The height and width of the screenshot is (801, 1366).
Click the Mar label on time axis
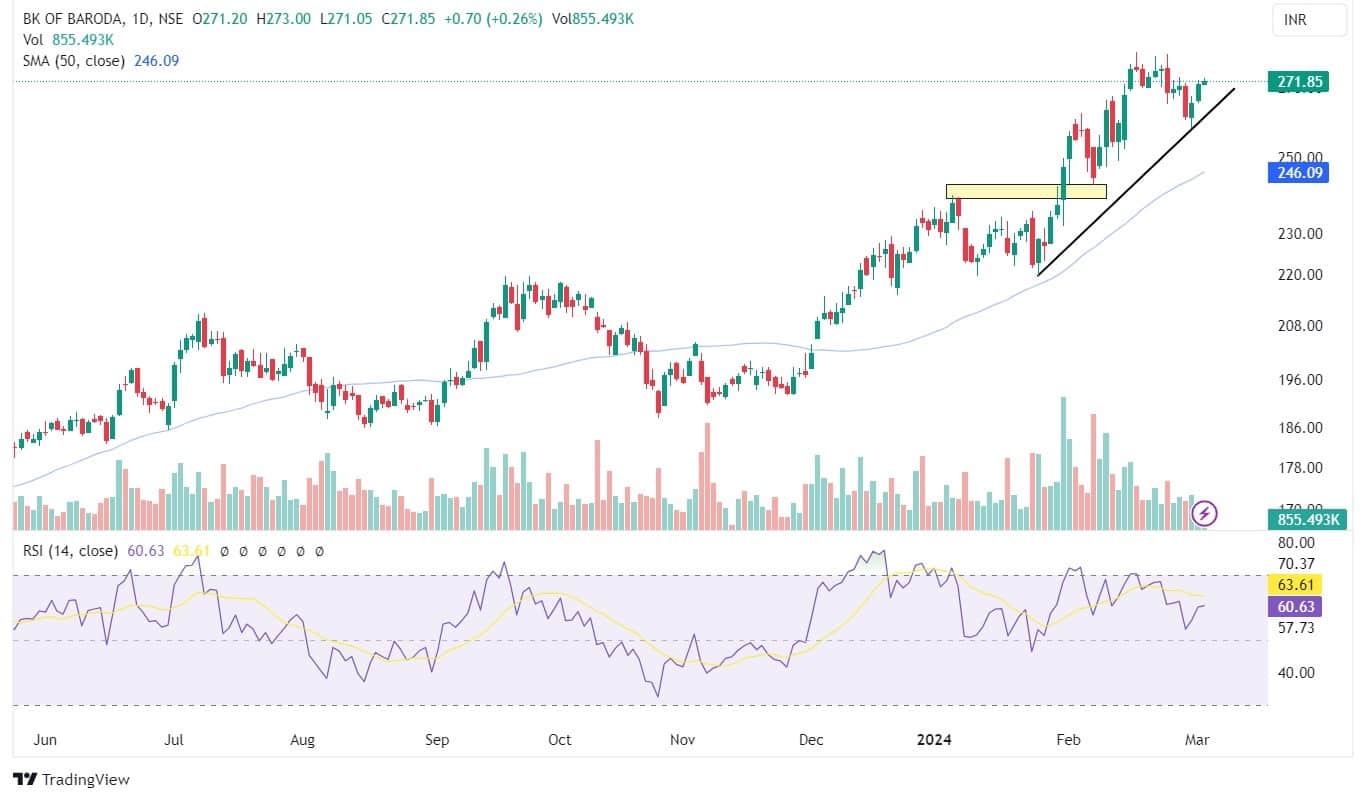point(1197,740)
